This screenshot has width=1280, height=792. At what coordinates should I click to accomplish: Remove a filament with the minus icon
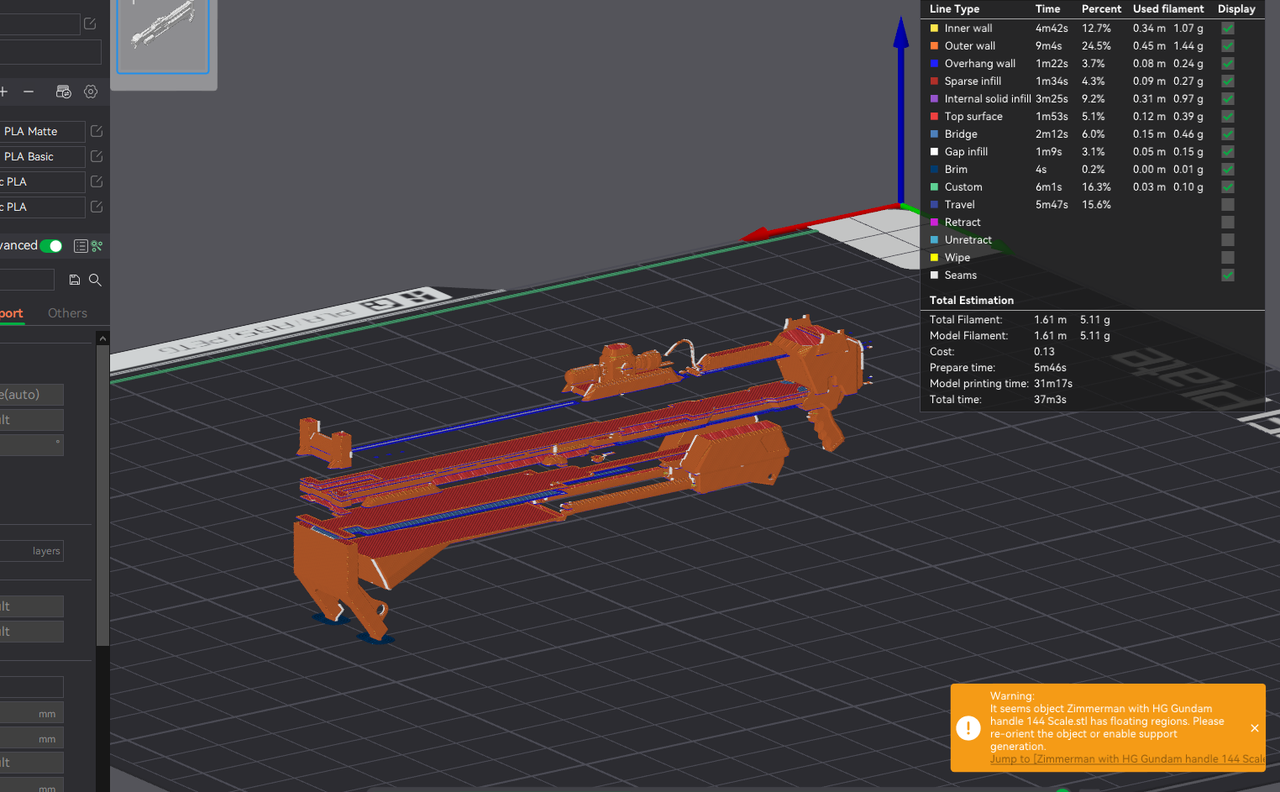coord(29,91)
